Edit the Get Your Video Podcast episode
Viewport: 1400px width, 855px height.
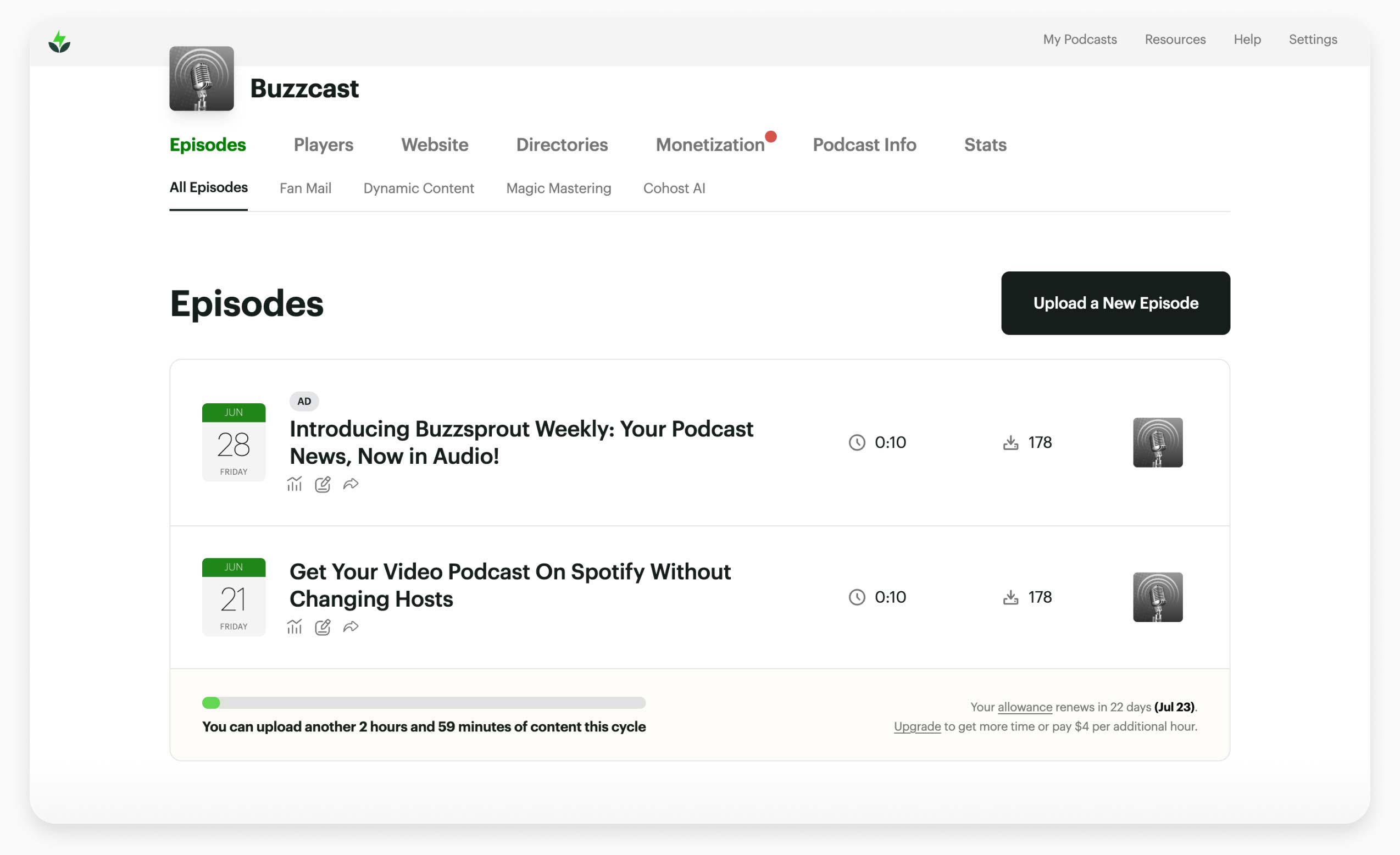(x=323, y=626)
